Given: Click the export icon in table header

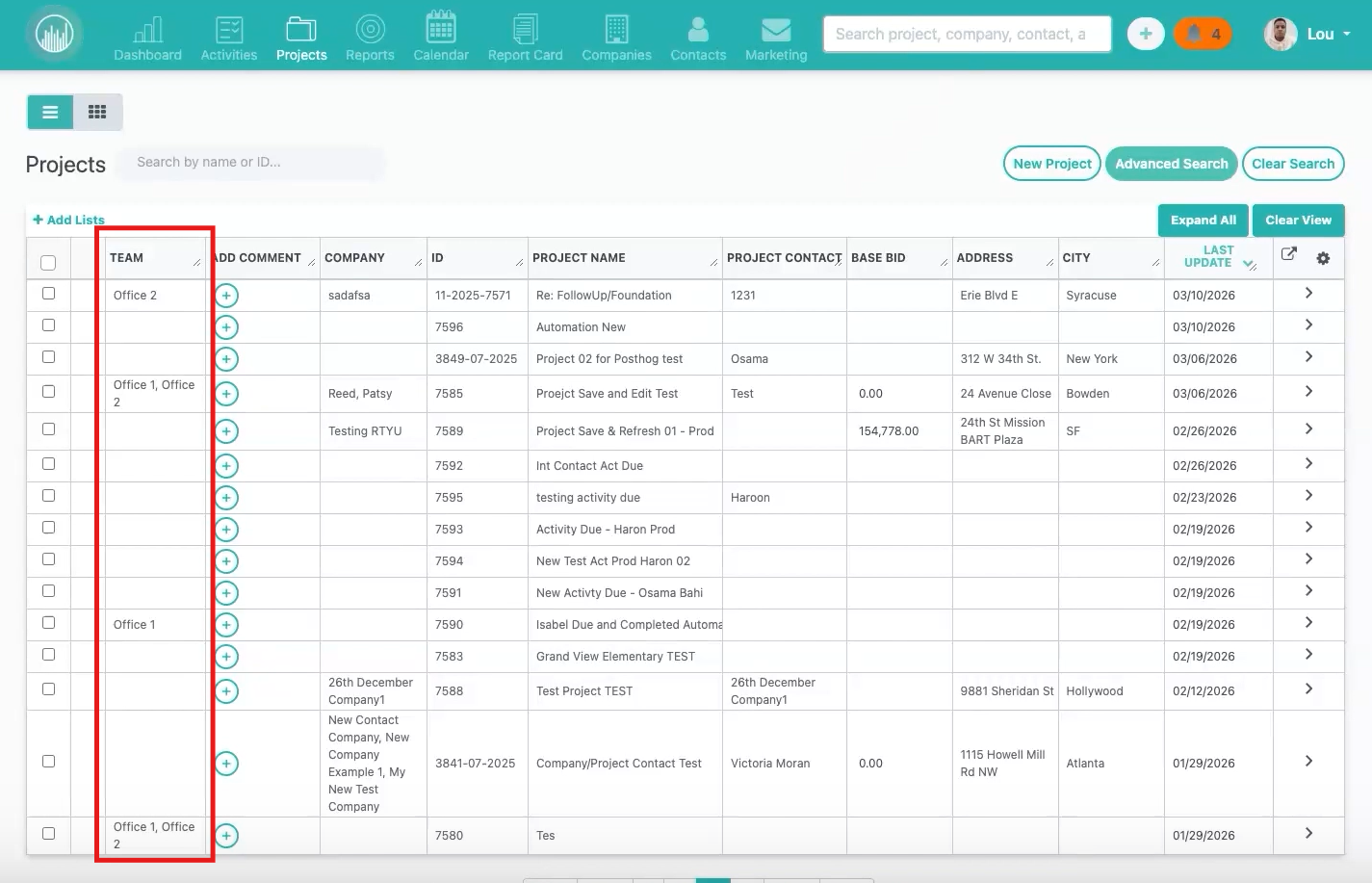Looking at the screenshot, I should coord(1289,254).
